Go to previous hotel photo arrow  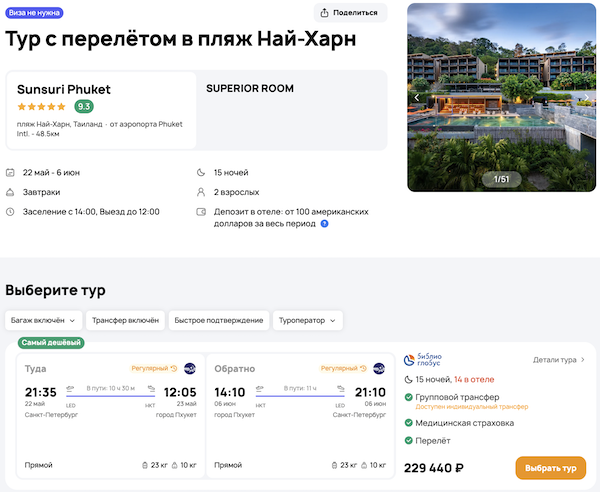point(417,97)
